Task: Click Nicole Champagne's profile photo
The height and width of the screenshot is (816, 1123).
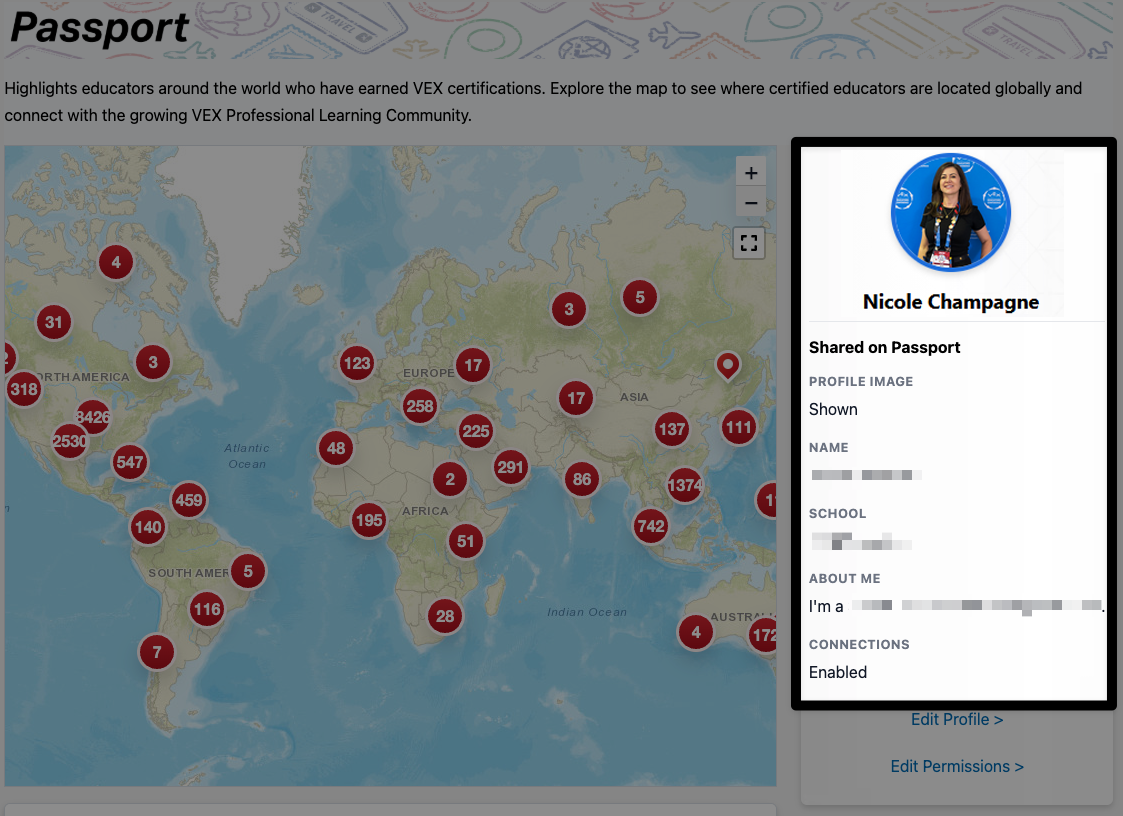Action: tap(950, 212)
